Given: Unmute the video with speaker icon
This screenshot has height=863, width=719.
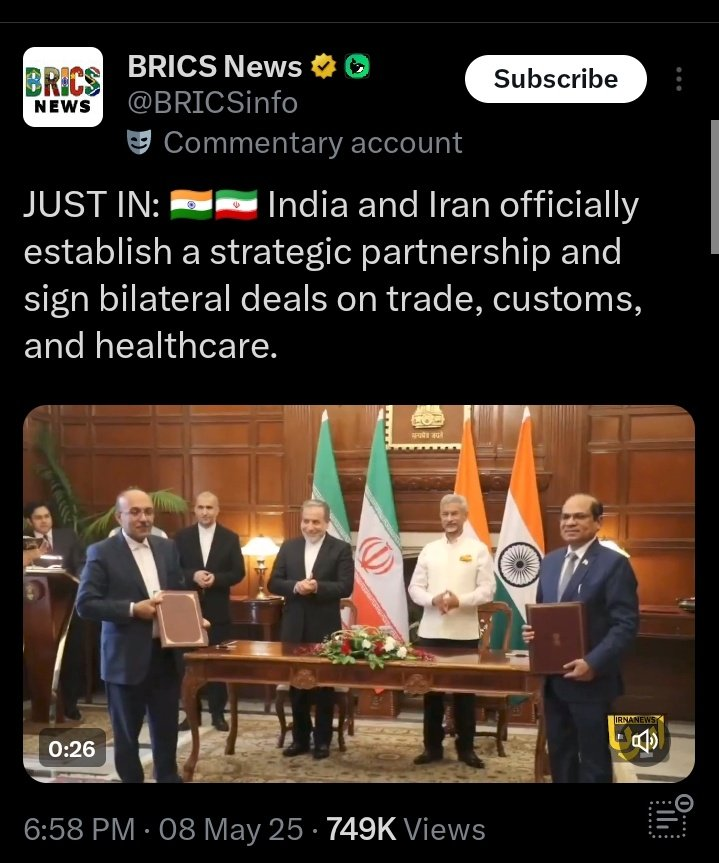Looking at the screenshot, I should pyautogui.click(x=644, y=741).
